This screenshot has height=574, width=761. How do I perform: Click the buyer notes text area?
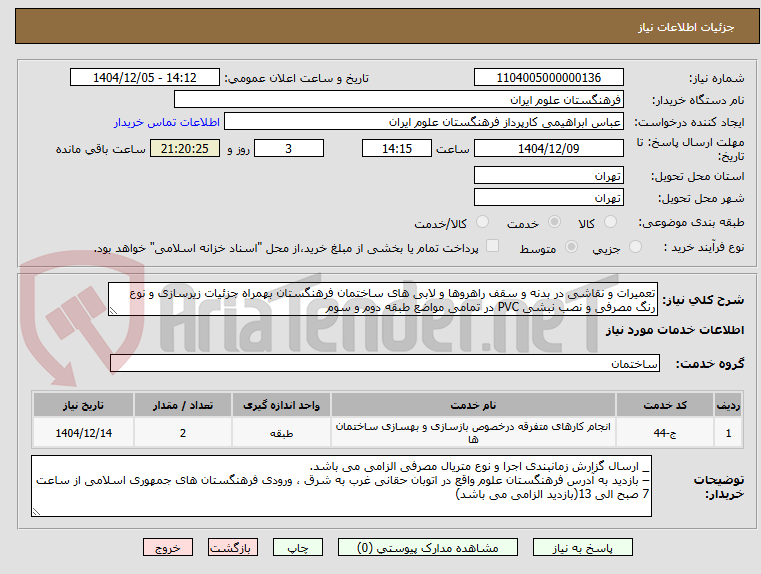click(x=342, y=486)
